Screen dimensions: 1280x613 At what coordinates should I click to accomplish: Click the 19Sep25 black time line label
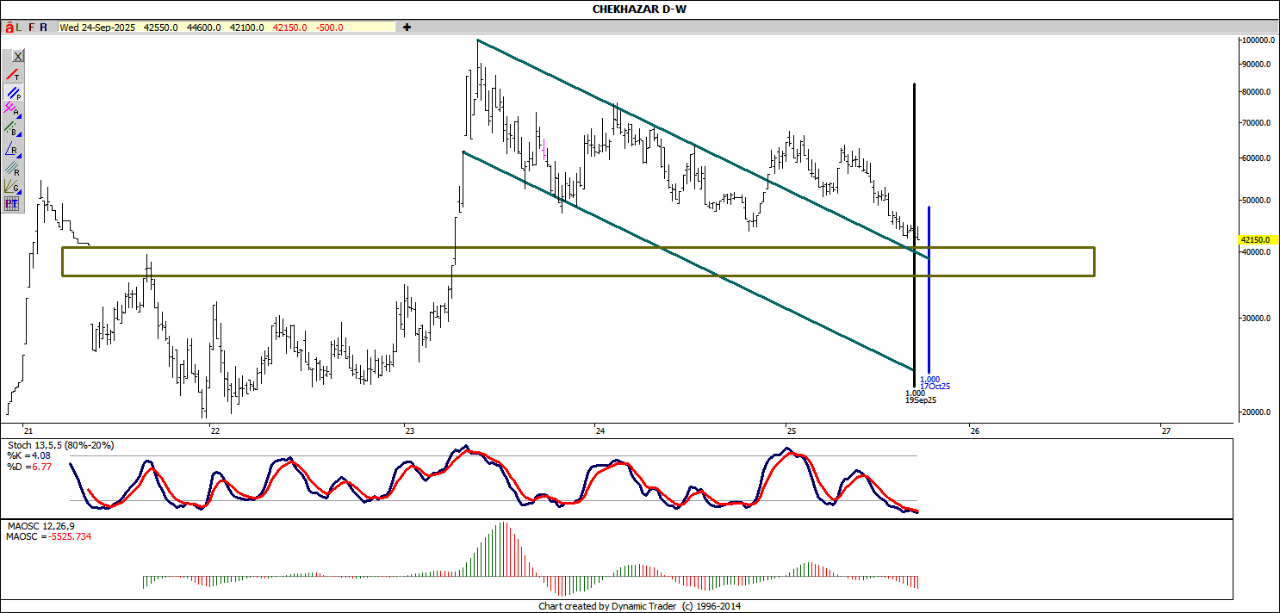click(920, 400)
